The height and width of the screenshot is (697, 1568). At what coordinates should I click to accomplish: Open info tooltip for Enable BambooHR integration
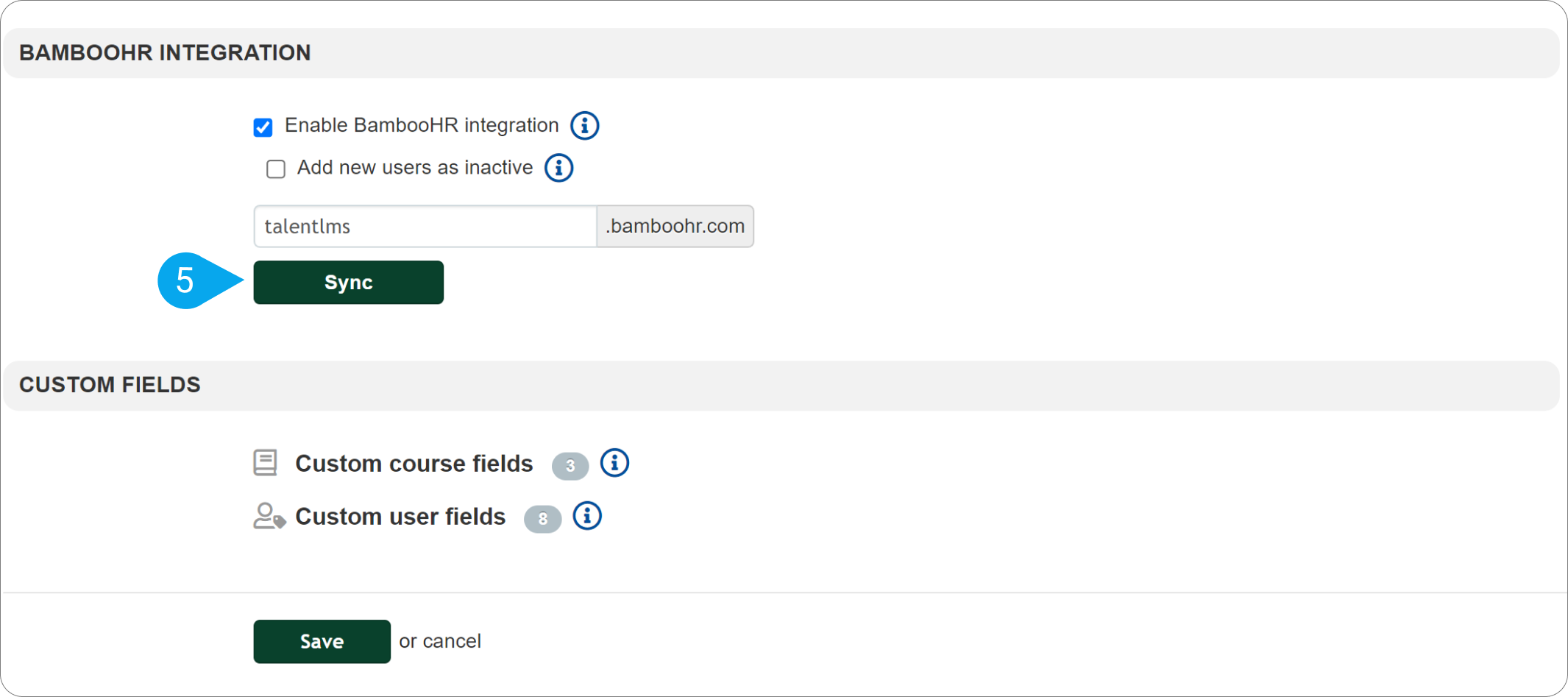[x=585, y=126]
